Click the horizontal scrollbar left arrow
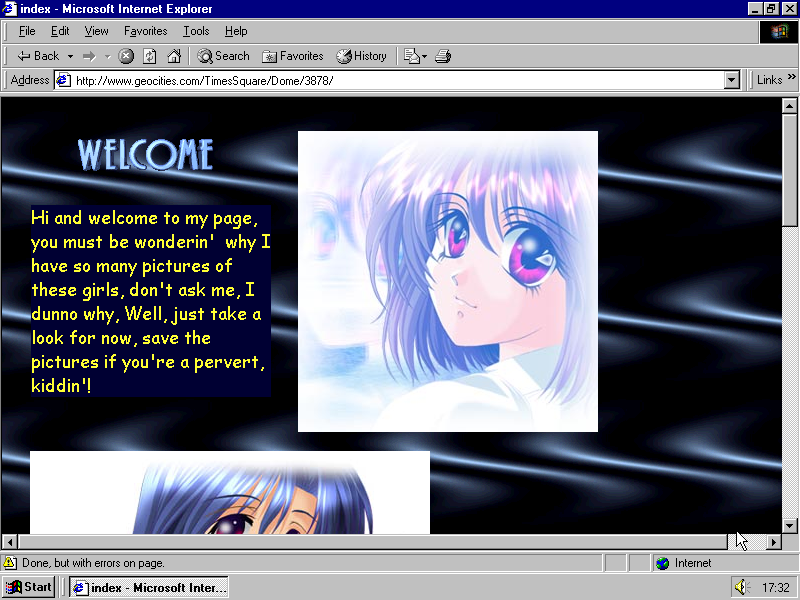This screenshot has height=600, width=800. tap(10, 542)
